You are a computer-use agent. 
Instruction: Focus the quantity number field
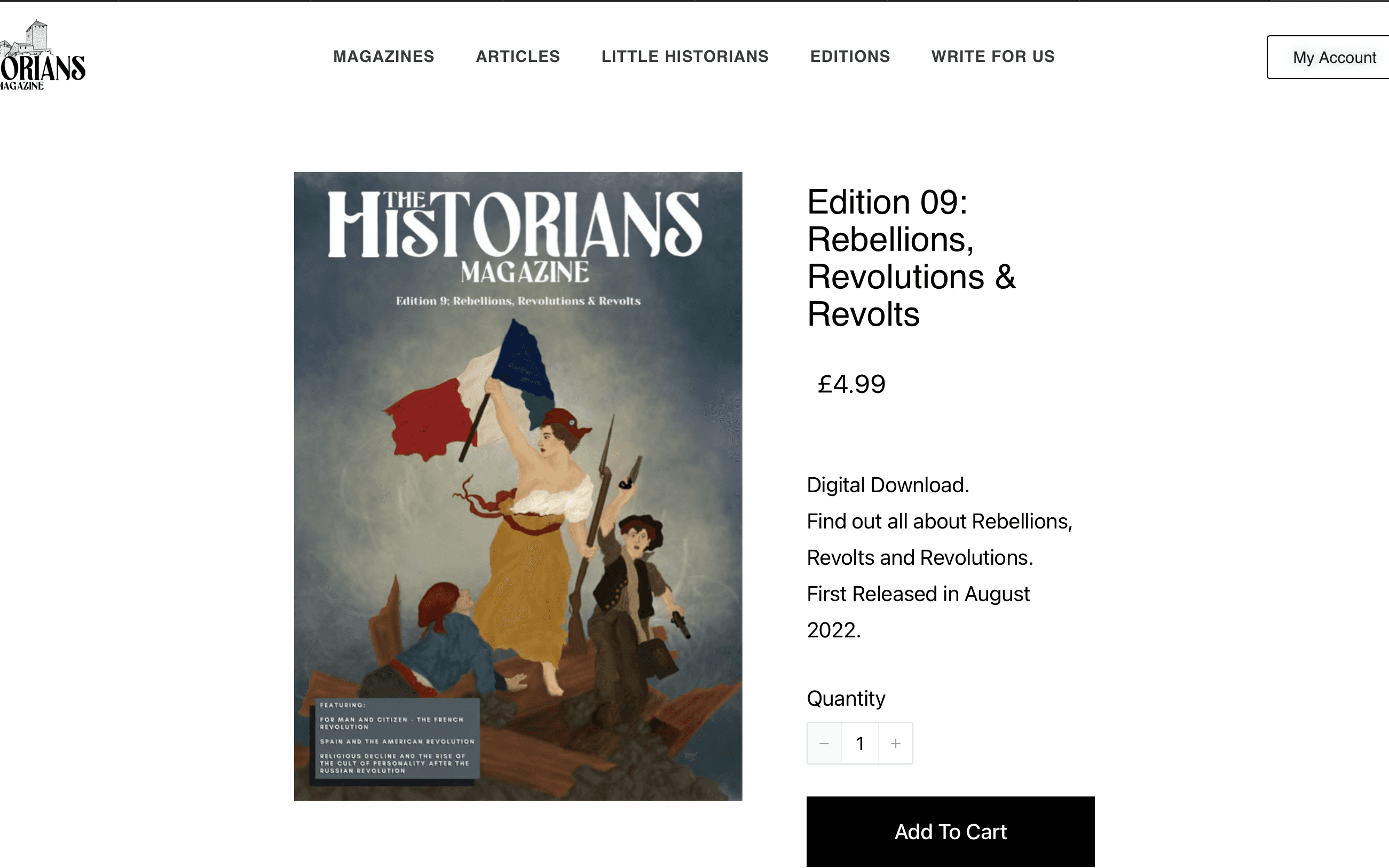860,744
